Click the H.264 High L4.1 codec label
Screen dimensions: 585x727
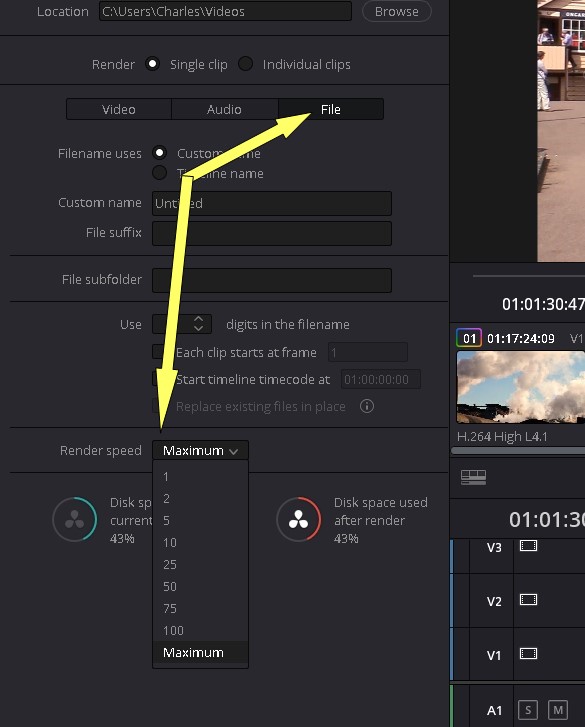[502, 437]
